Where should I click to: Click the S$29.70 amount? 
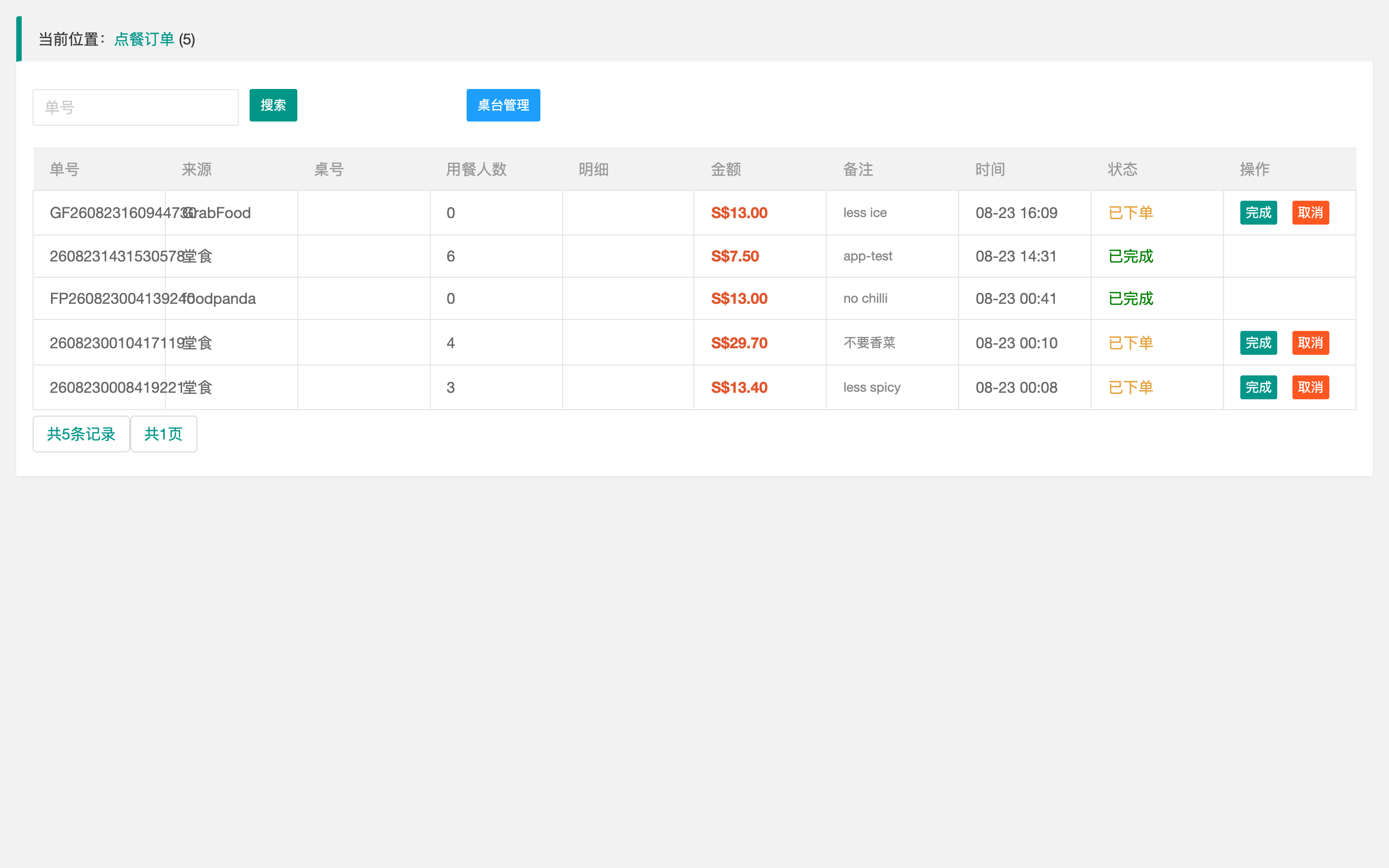coord(740,343)
